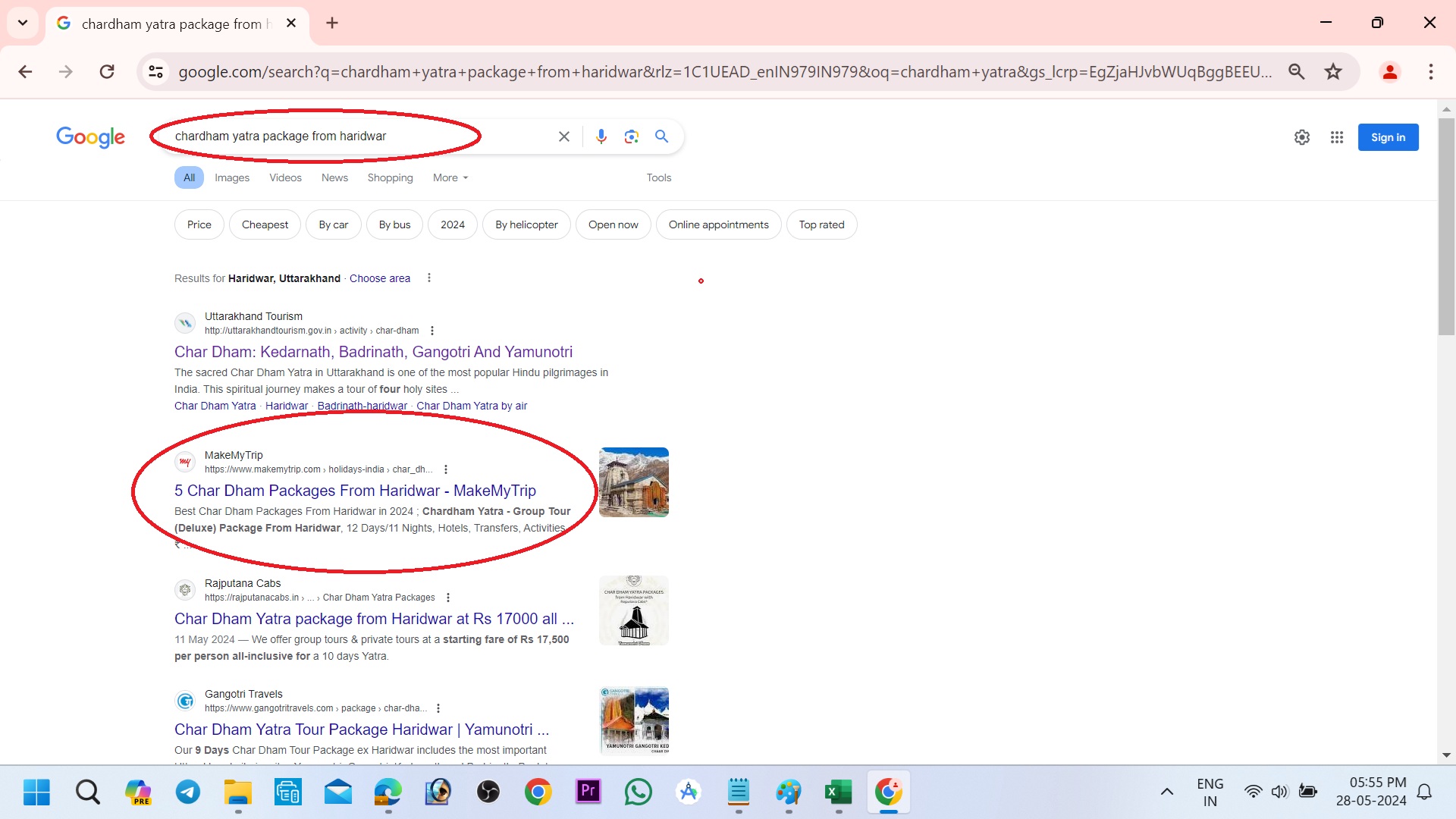Select the All results tab

(189, 177)
